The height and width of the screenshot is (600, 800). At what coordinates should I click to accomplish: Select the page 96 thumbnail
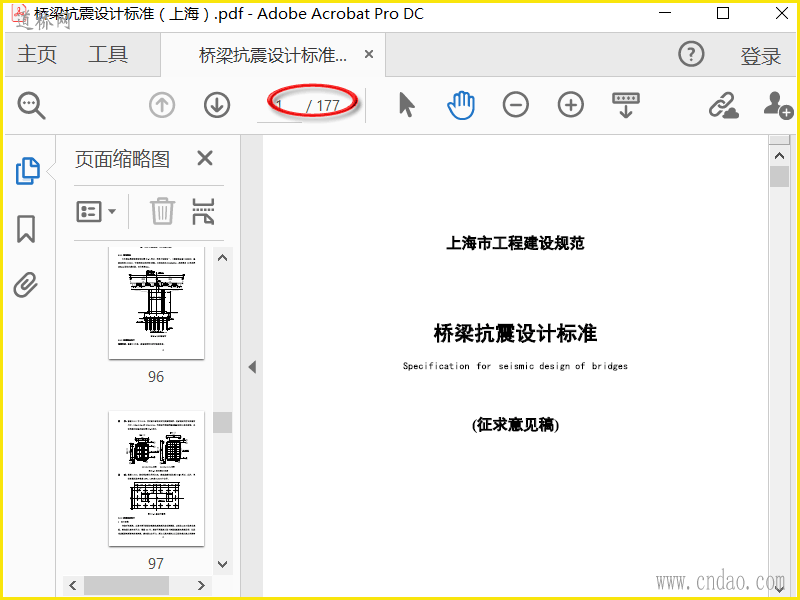click(156, 303)
